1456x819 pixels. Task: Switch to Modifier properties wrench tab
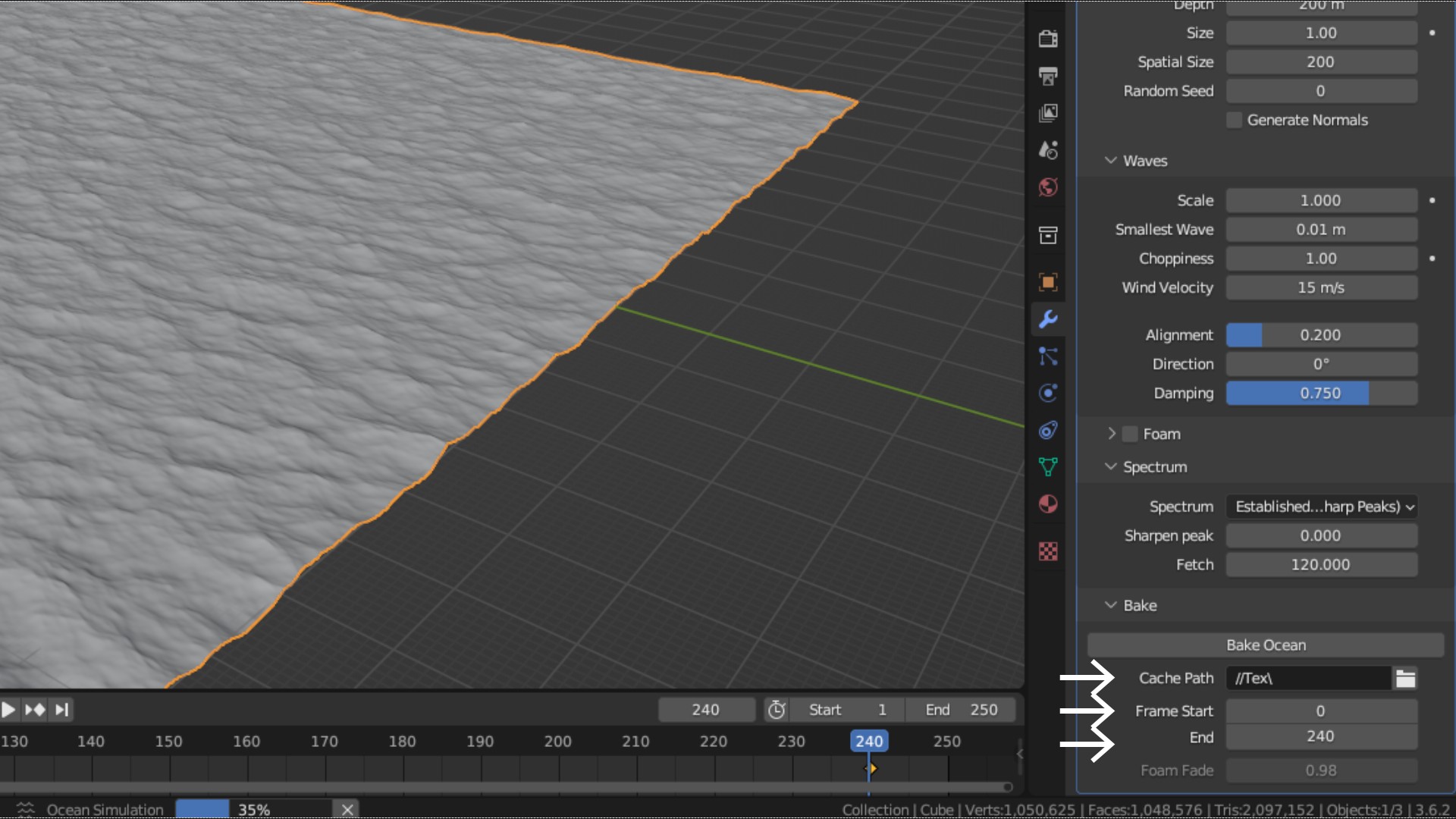(x=1048, y=319)
